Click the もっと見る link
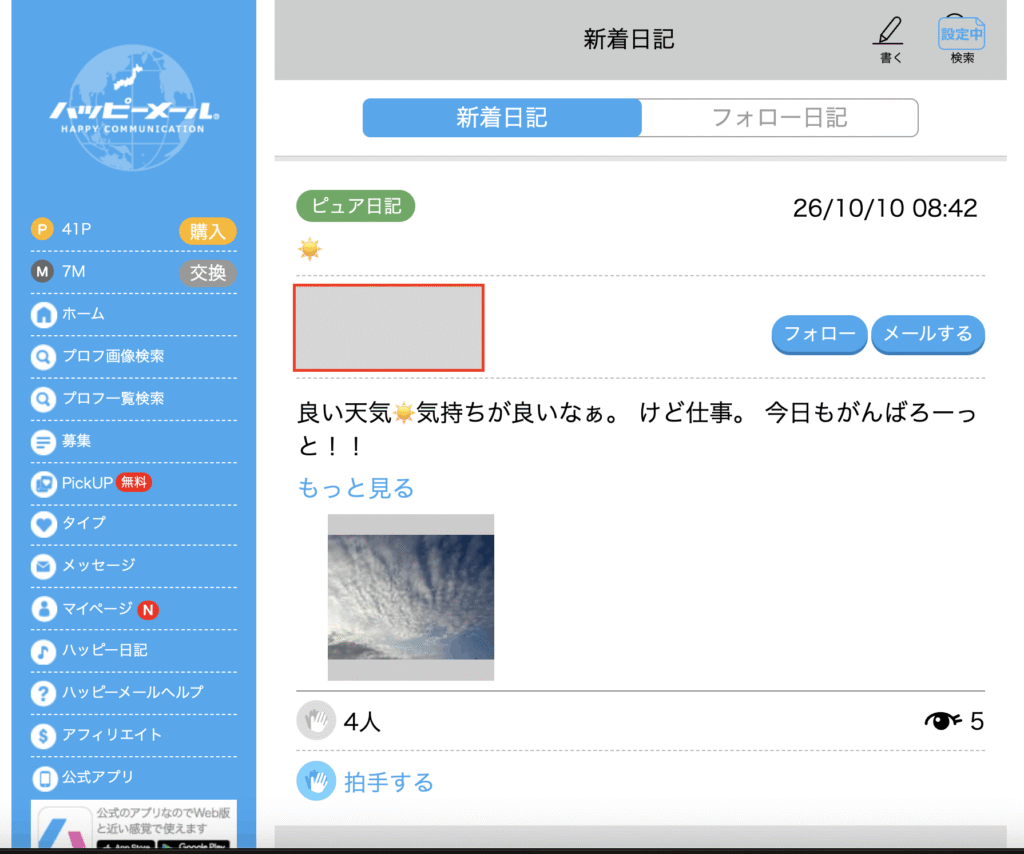 click(356, 488)
